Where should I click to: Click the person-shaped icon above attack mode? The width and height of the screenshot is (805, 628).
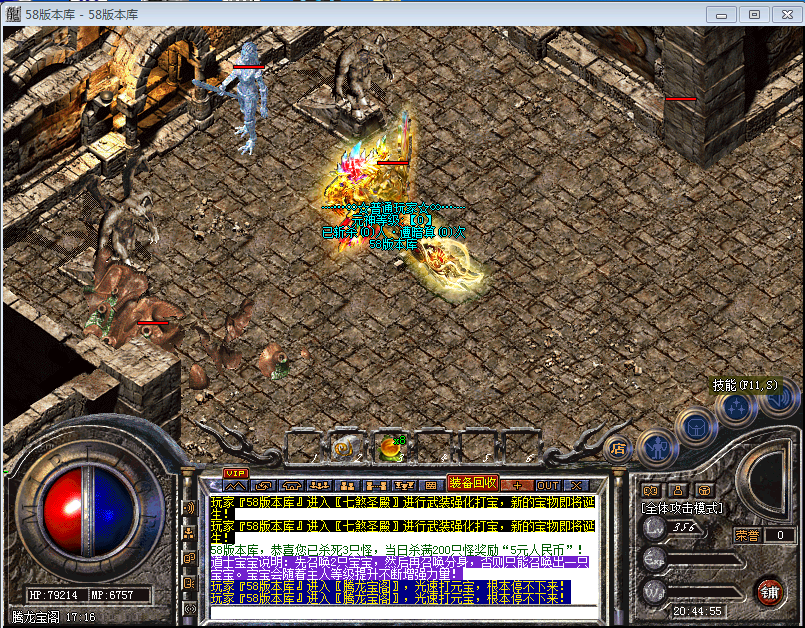[678, 491]
